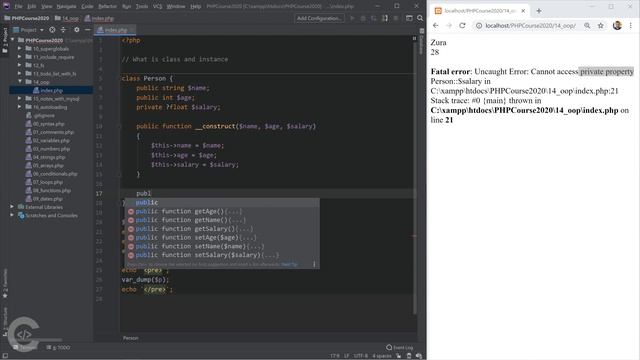
Task: Open Project panel settings gear
Action: 76,30
